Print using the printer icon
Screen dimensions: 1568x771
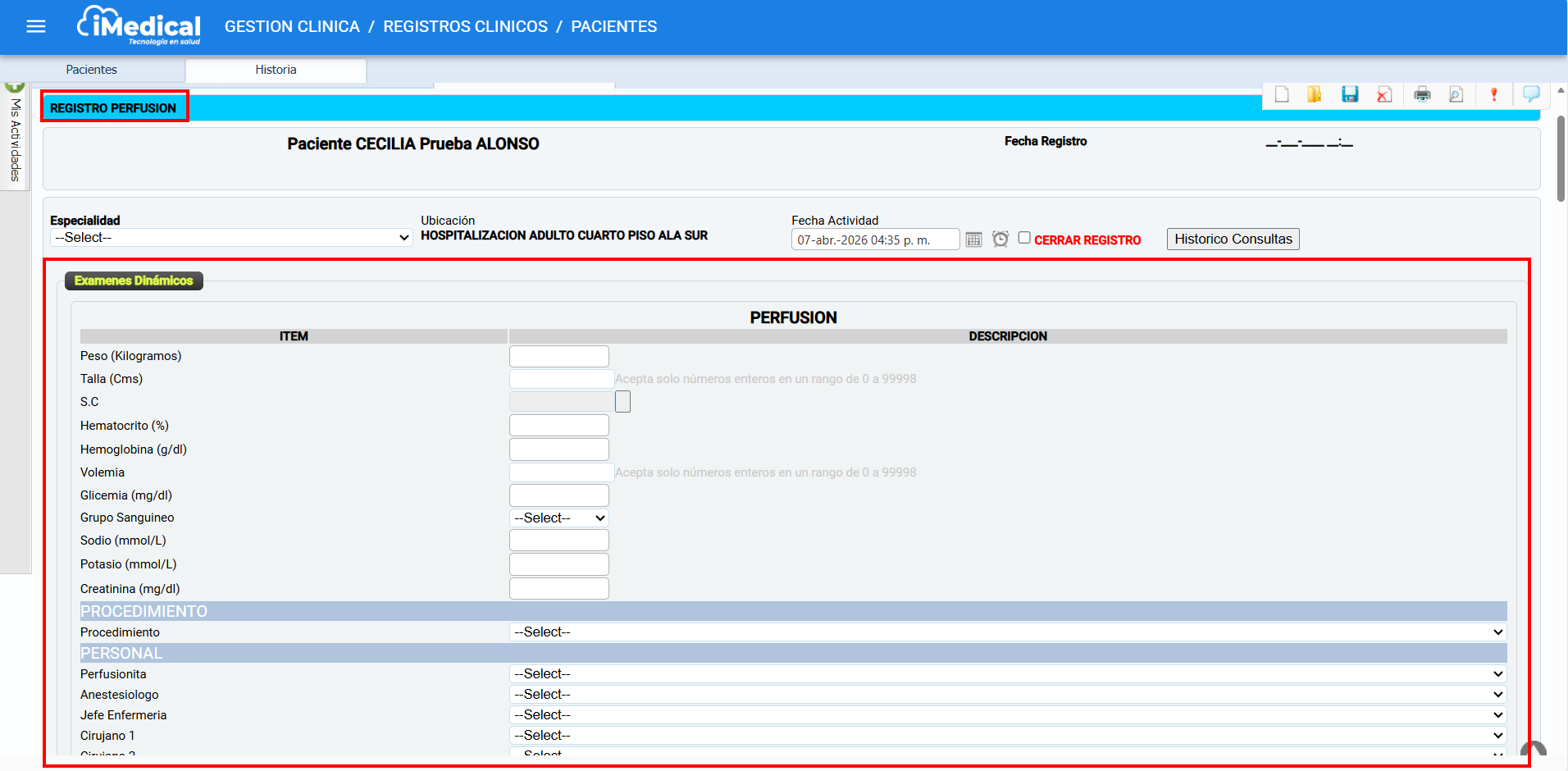[1422, 94]
